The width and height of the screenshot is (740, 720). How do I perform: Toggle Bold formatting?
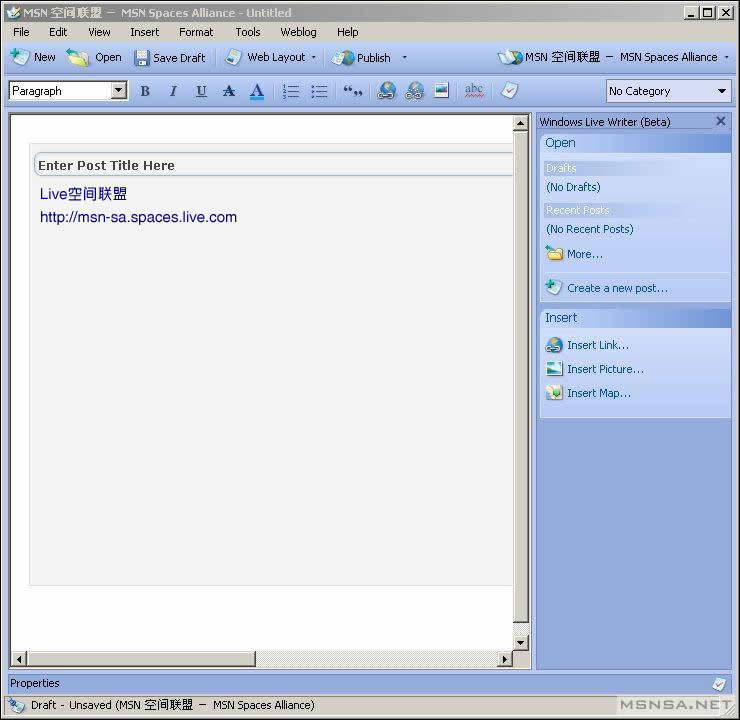[145, 91]
